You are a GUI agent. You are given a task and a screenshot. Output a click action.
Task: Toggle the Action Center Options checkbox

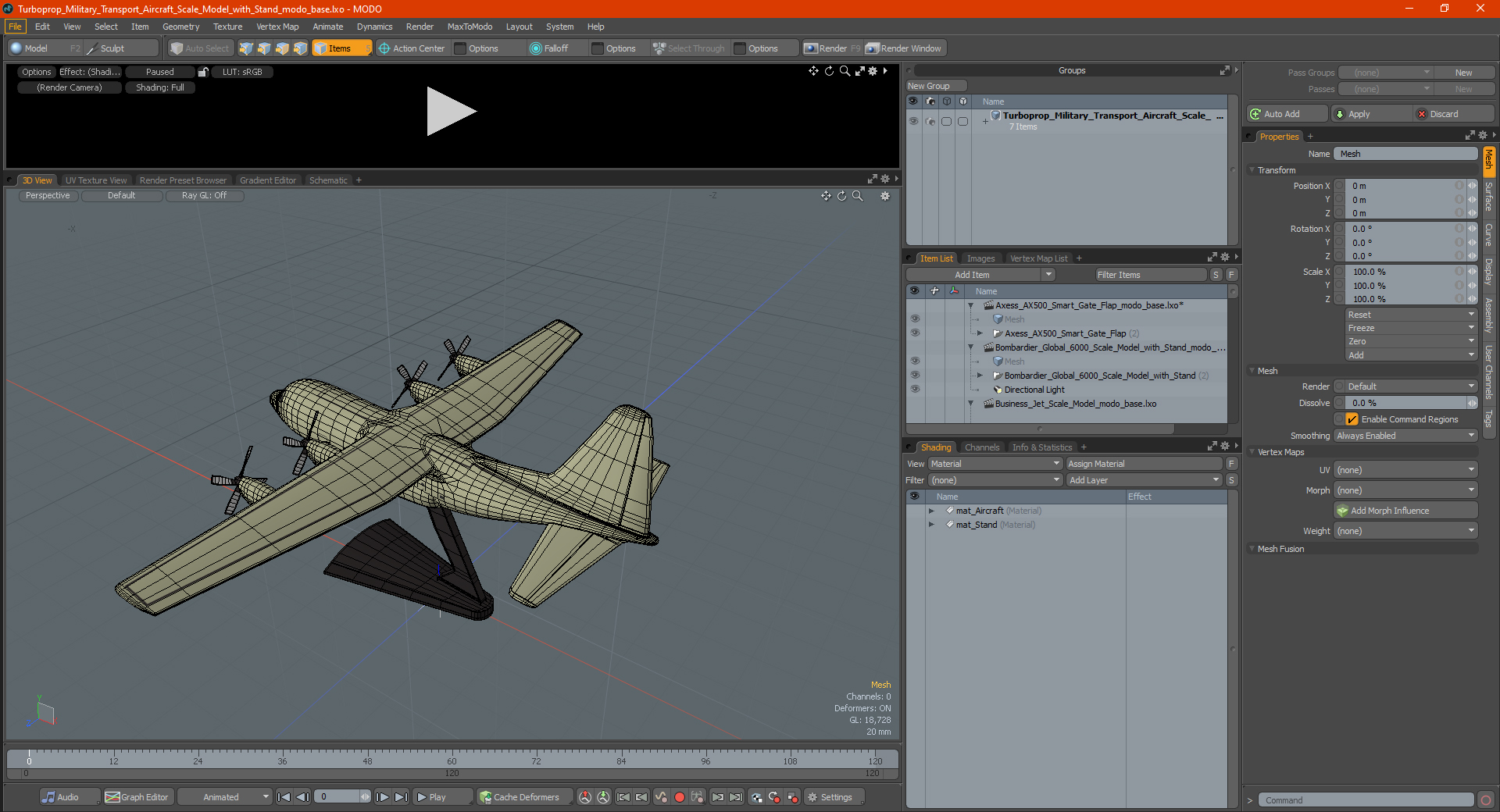click(x=461, y=48)
